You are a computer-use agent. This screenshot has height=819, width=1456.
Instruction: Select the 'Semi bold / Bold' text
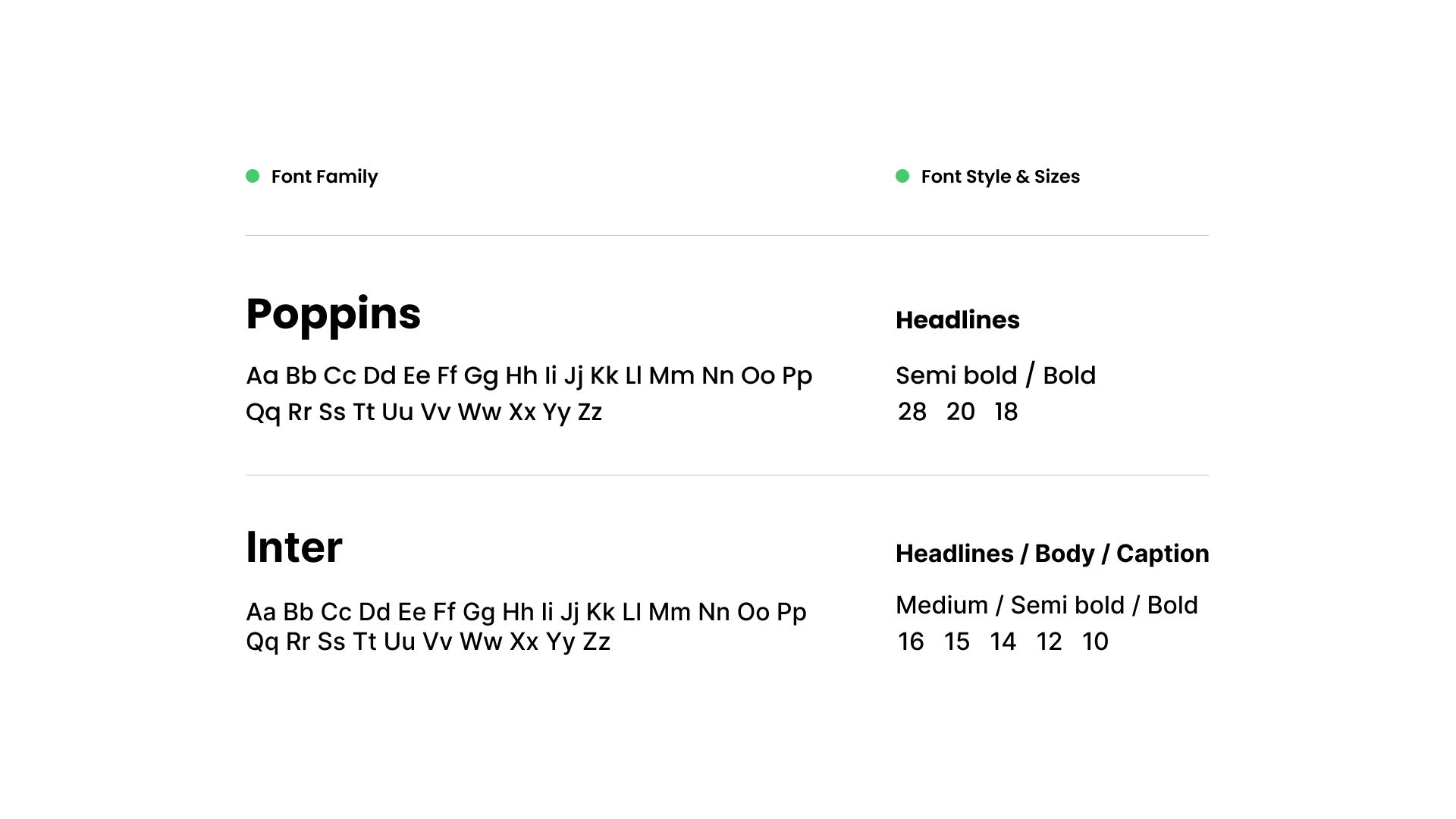[996, 375]
